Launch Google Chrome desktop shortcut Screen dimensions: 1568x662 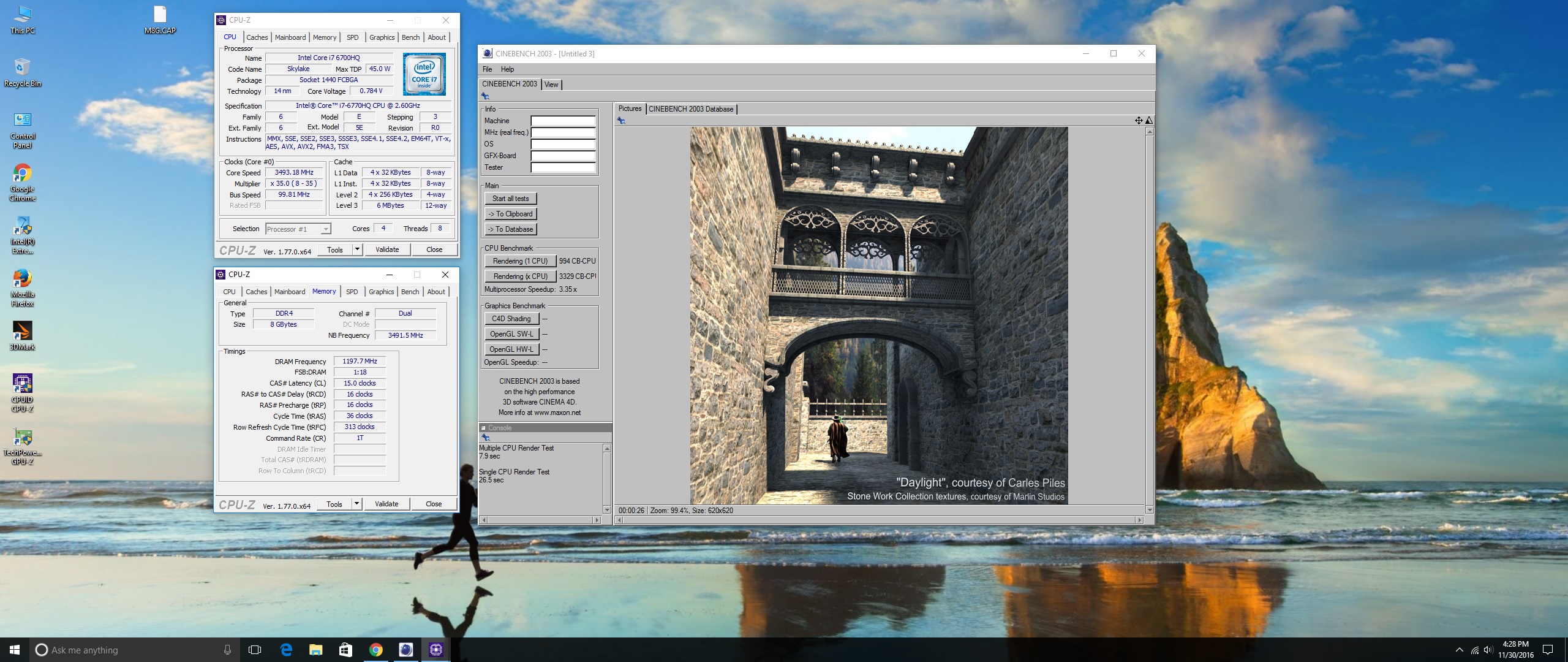pyautogui.click(x=23, y=183)
